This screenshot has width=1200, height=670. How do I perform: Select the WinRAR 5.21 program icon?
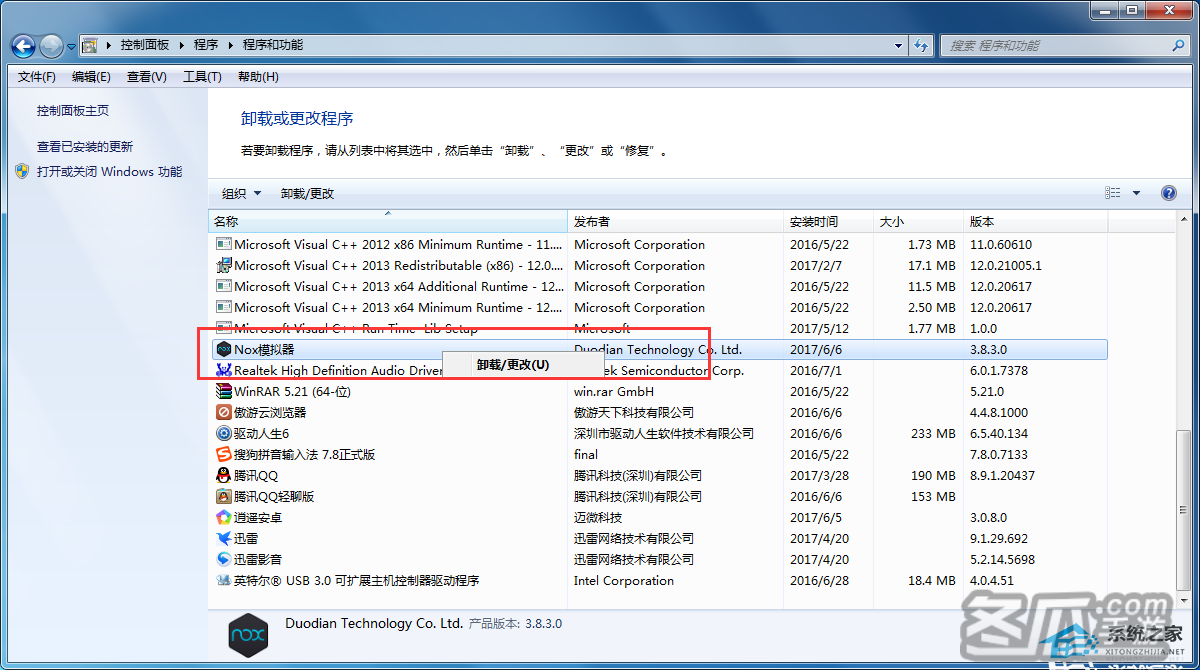pos(223,392)
